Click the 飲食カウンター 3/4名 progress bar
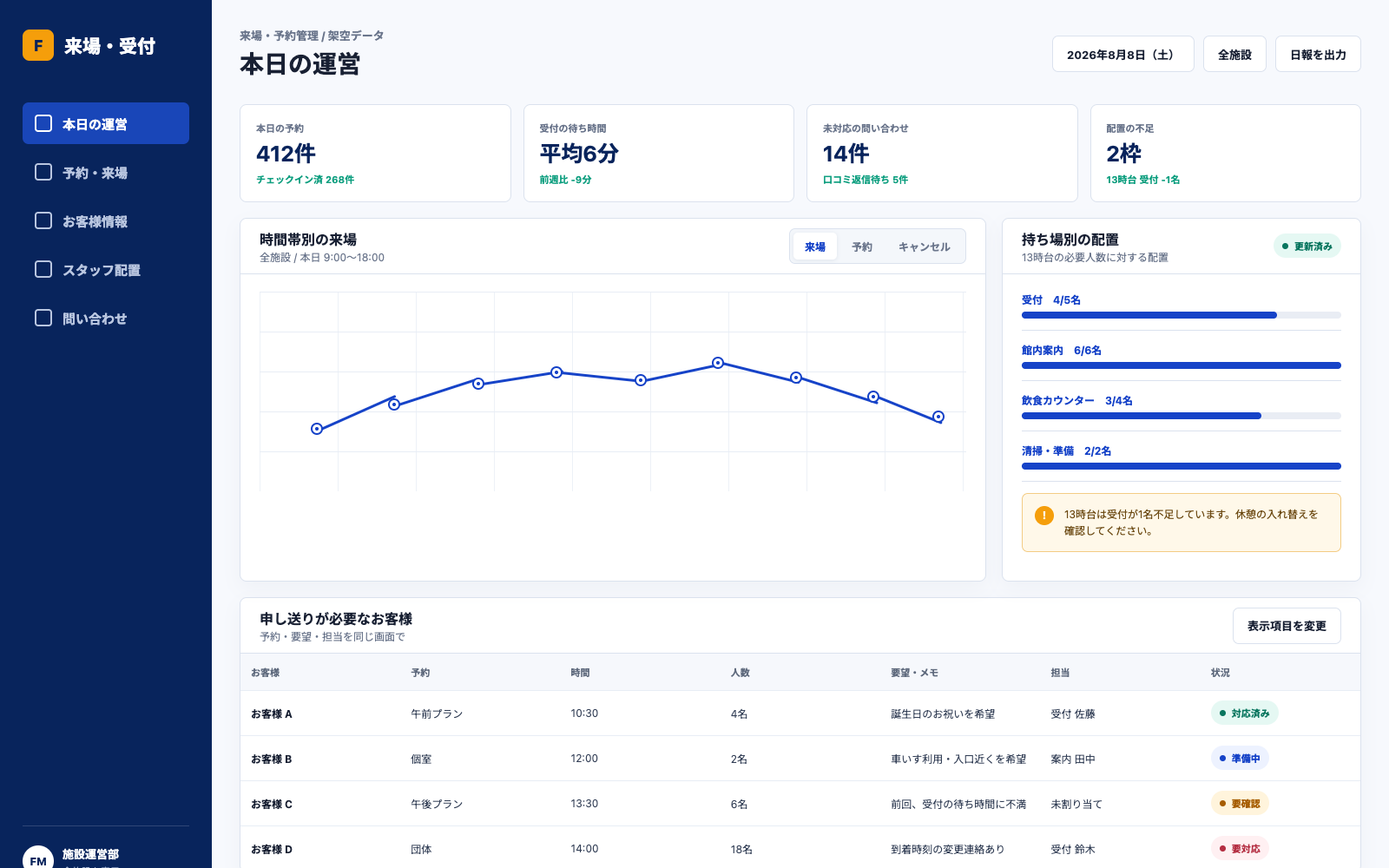The height and width of the screenshot is (868, 1389). tap(1182, 416)
